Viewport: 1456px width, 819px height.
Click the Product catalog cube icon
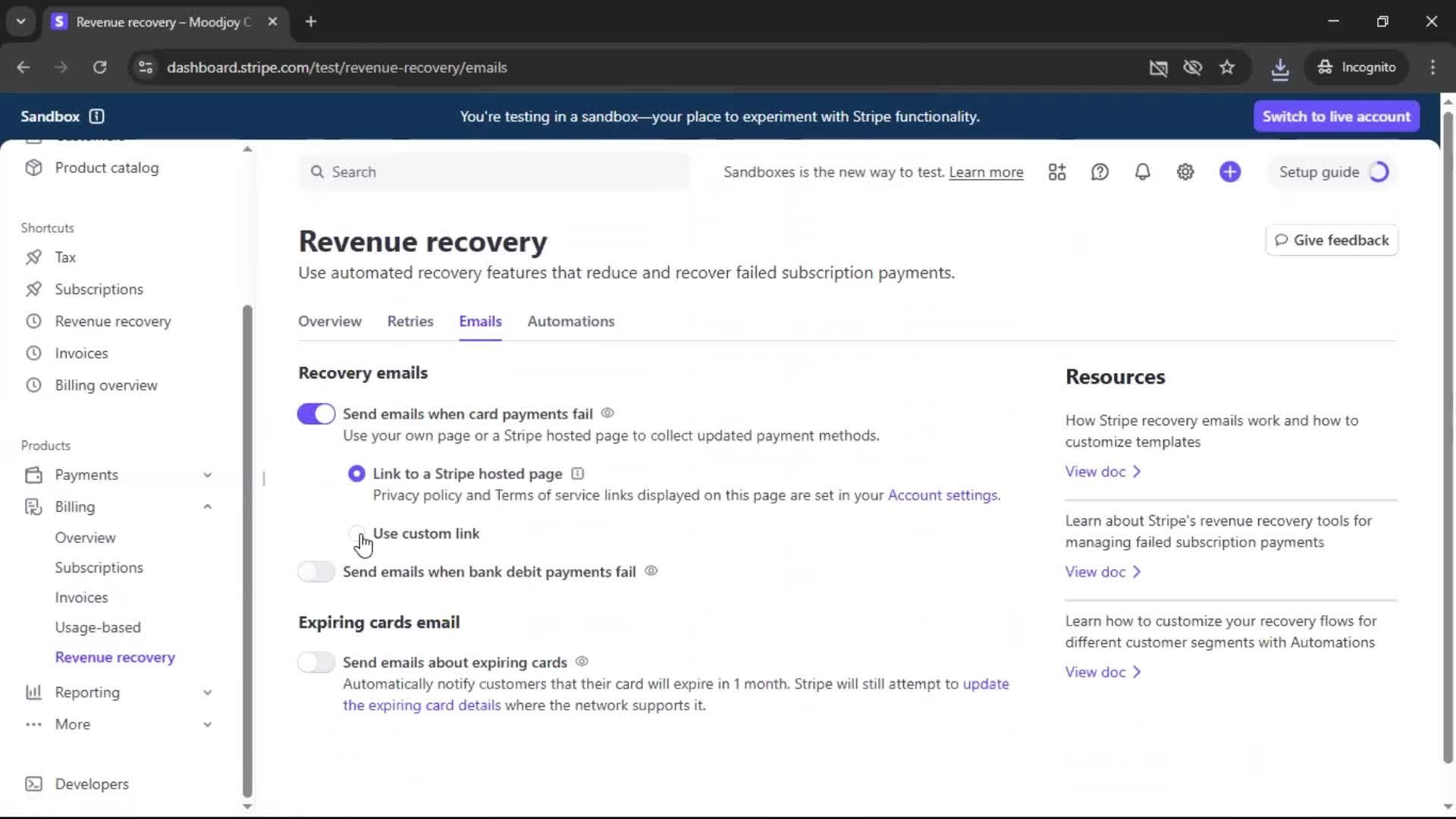[x=33, y=168]
